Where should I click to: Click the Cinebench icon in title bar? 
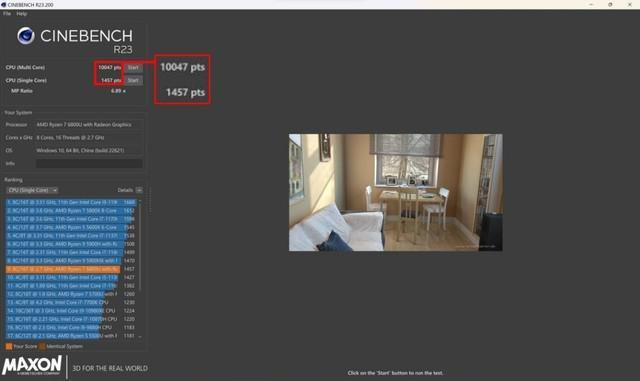pos(4,4)
